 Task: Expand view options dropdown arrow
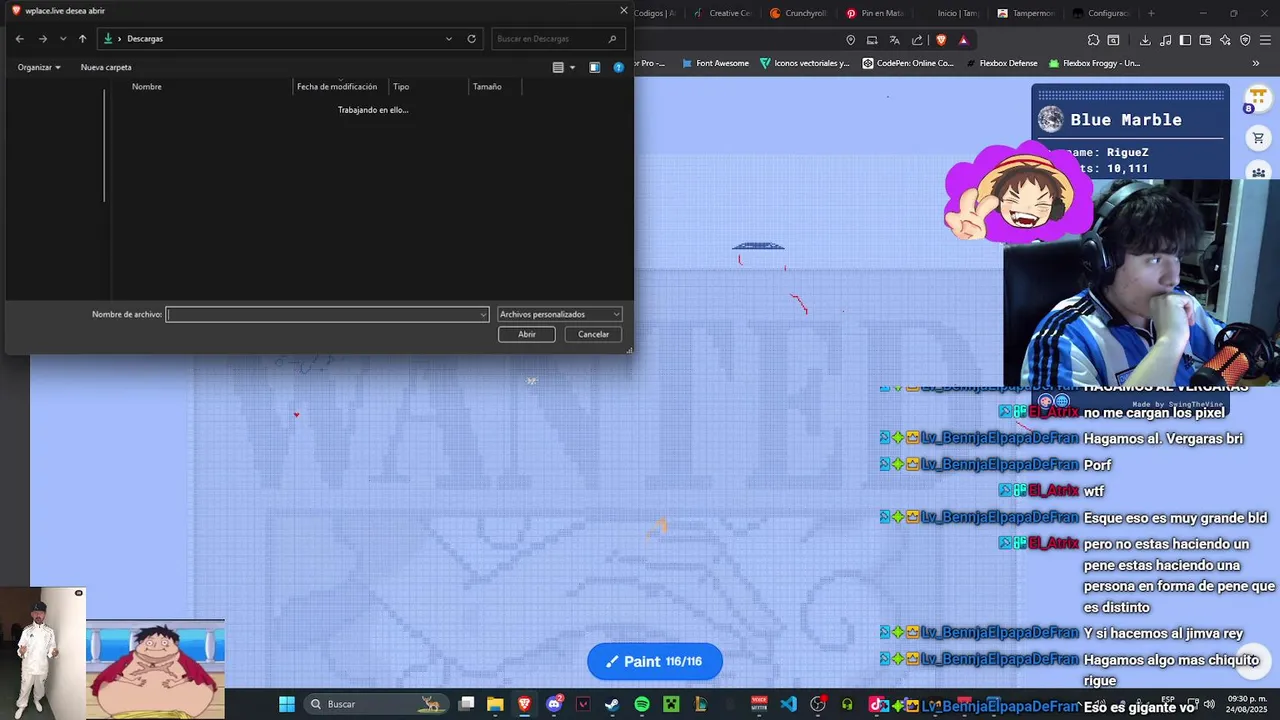(x=572, y=67)
